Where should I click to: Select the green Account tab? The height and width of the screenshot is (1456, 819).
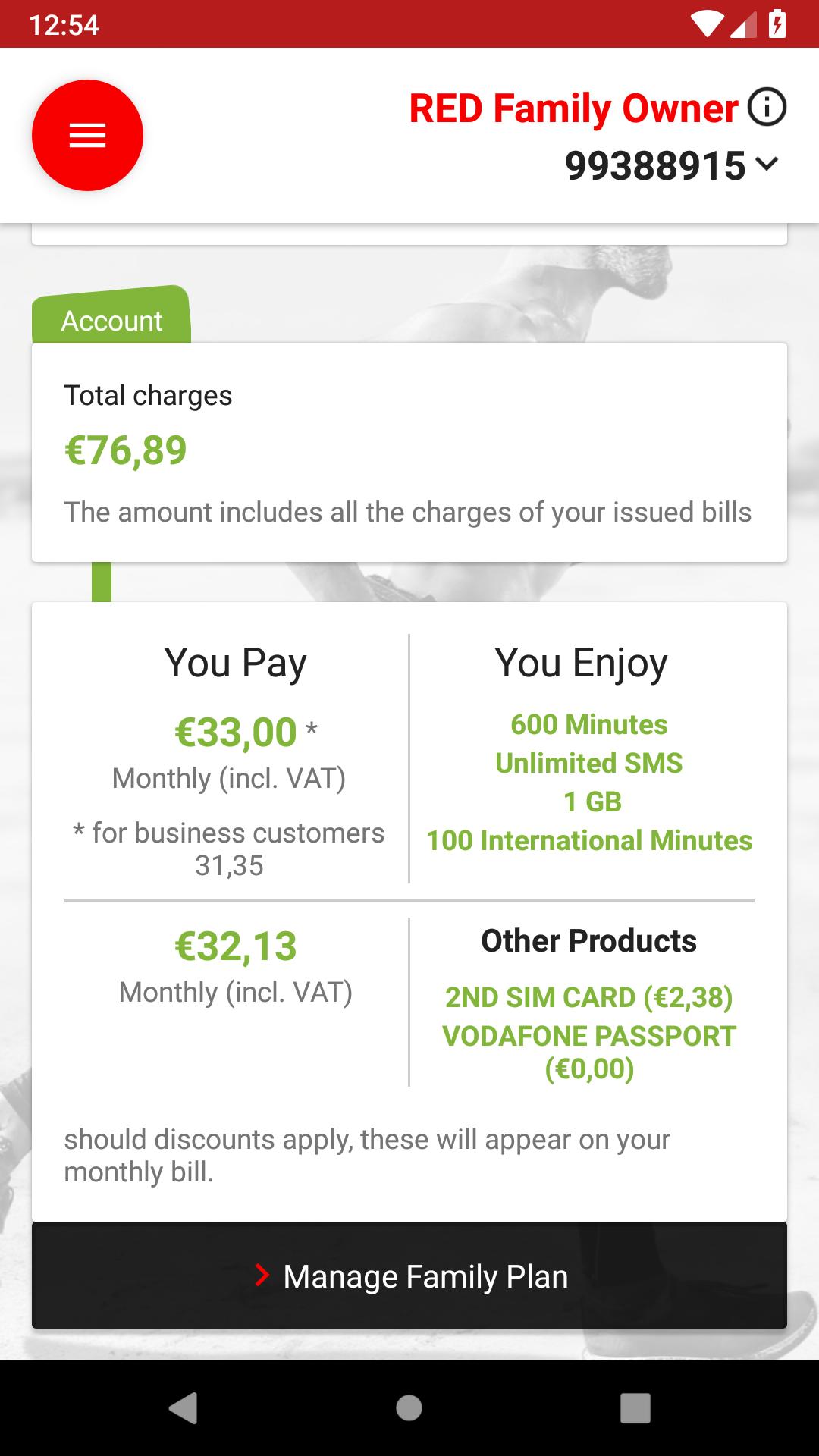point(111,320)
